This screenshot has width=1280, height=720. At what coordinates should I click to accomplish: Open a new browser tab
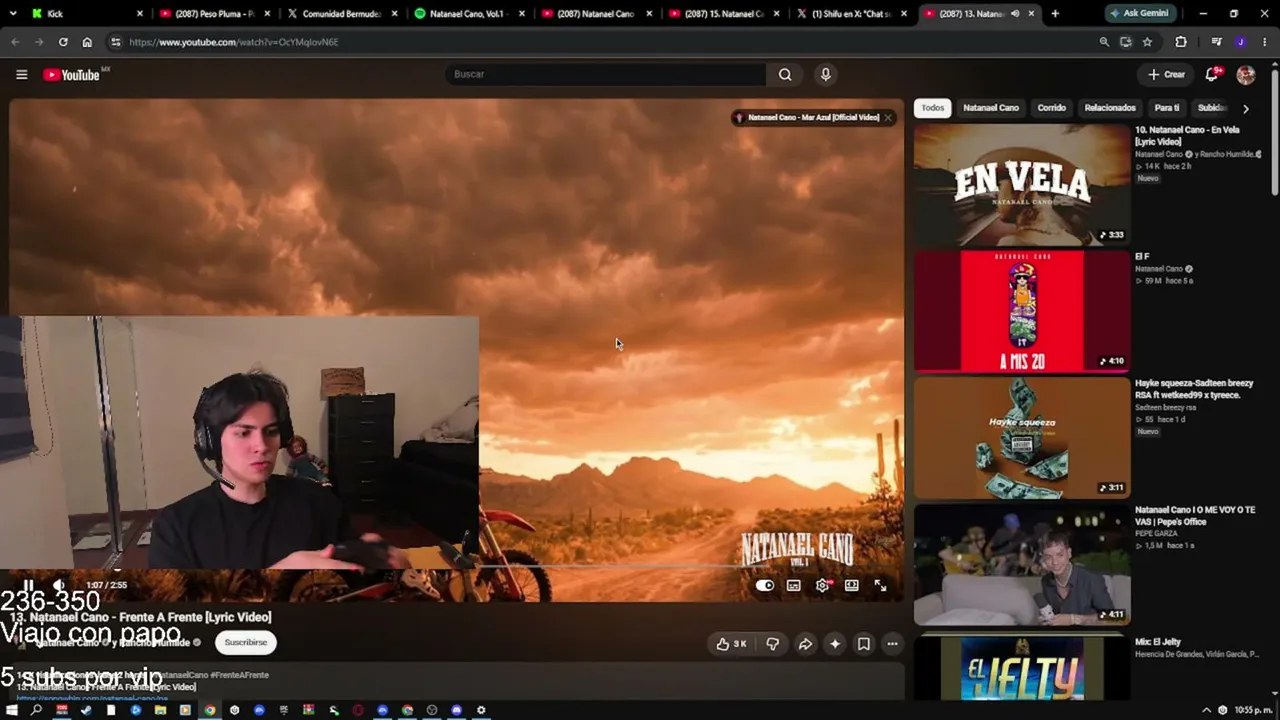coord(1055,14)
